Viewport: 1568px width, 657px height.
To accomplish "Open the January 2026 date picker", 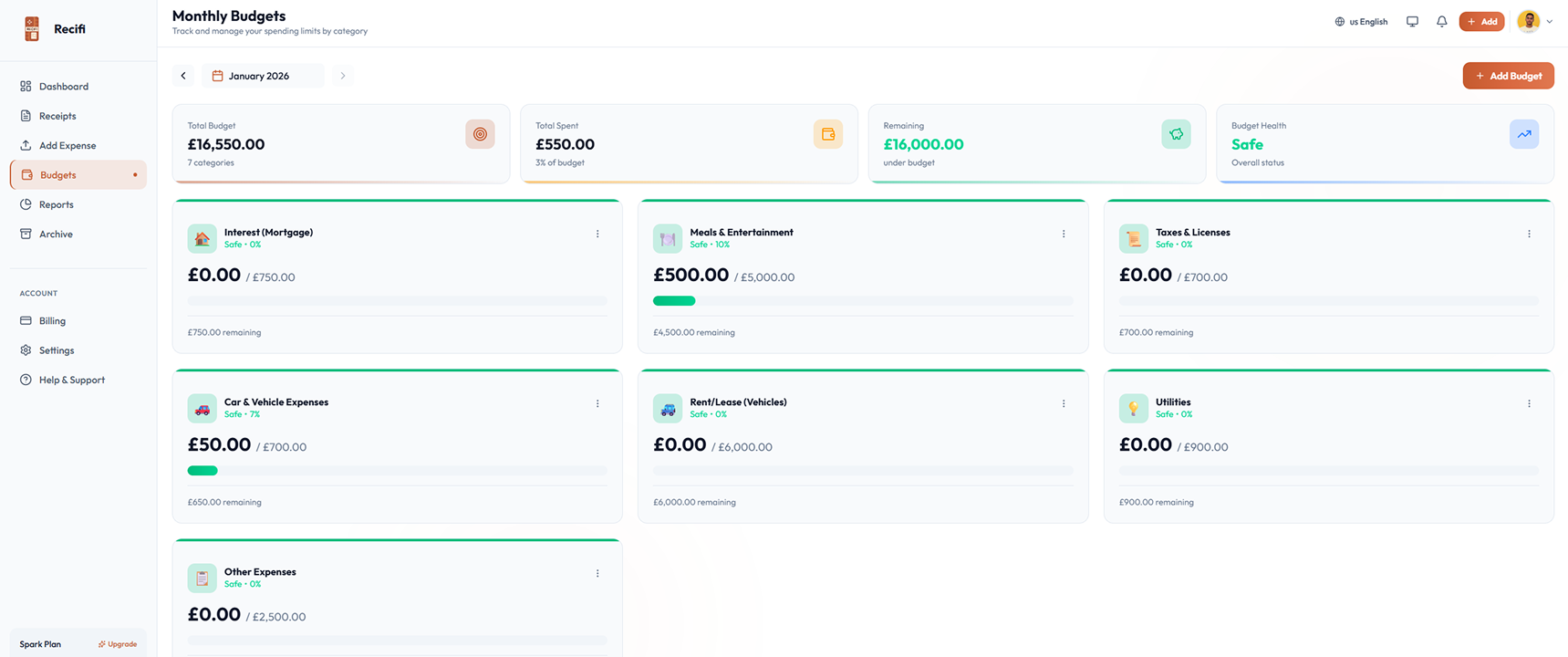I will 262,75.
